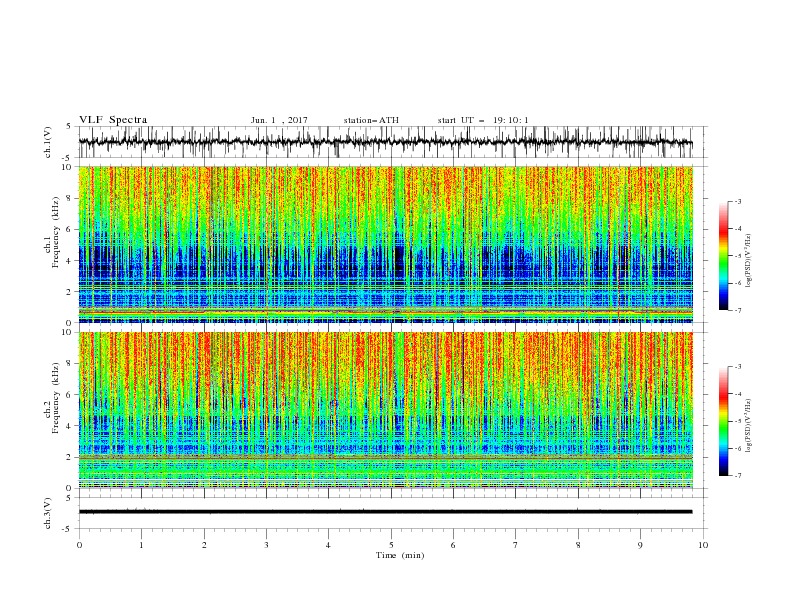This screenshot has height=612, width=792.
Task: Click the 'ch.3(V)' waveform axis label
Action: [x=48, y=513]
